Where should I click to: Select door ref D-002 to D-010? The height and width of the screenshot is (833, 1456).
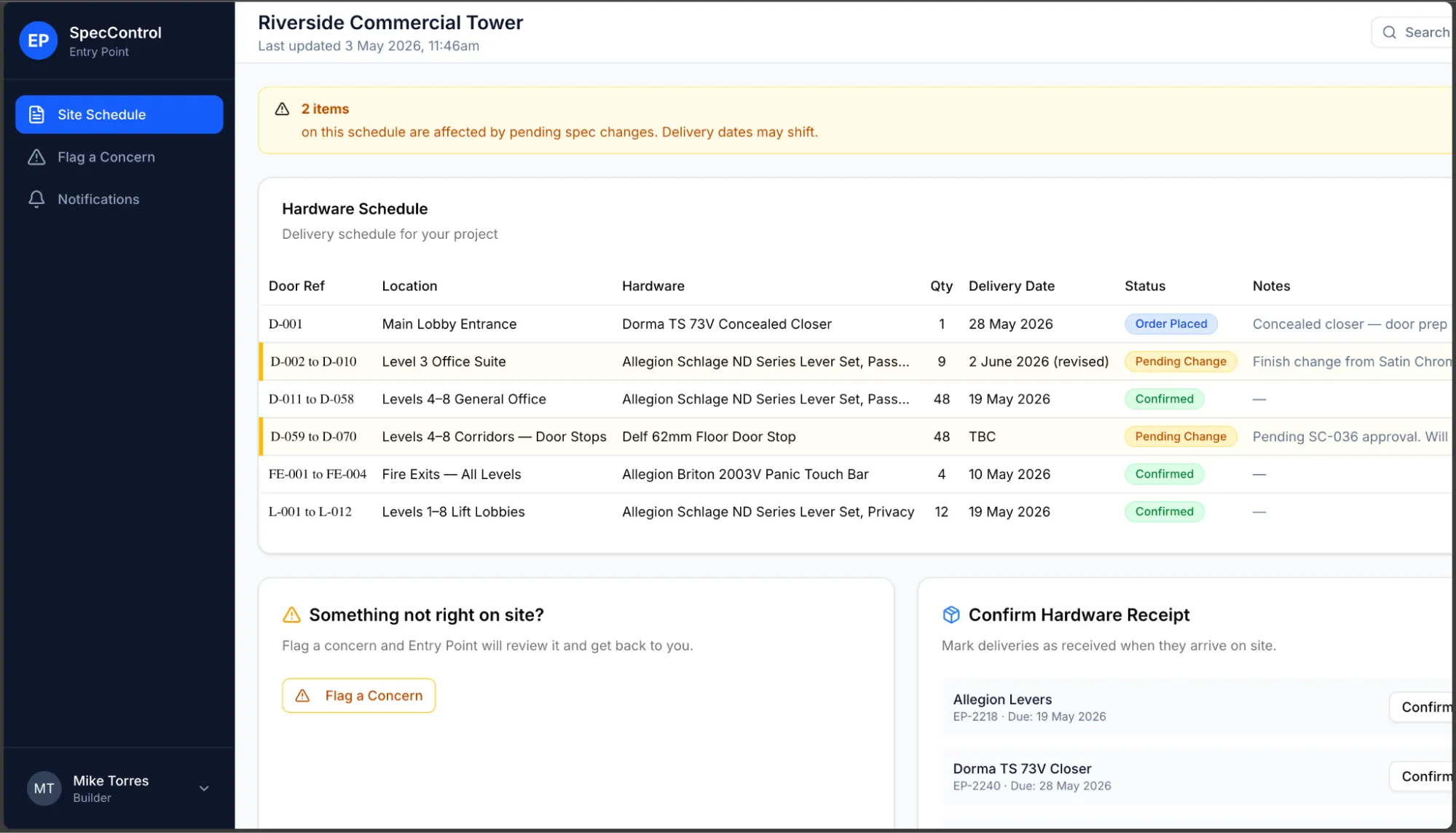(x=313, y=361)
